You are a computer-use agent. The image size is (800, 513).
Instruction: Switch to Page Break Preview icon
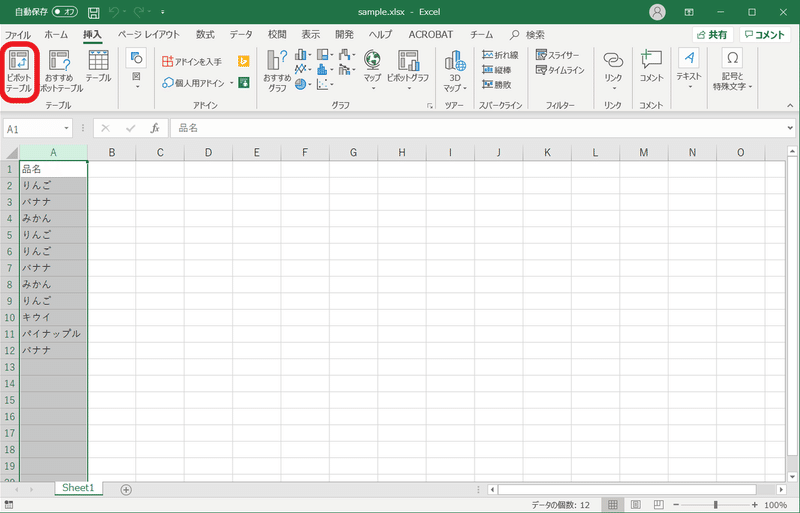659,505
